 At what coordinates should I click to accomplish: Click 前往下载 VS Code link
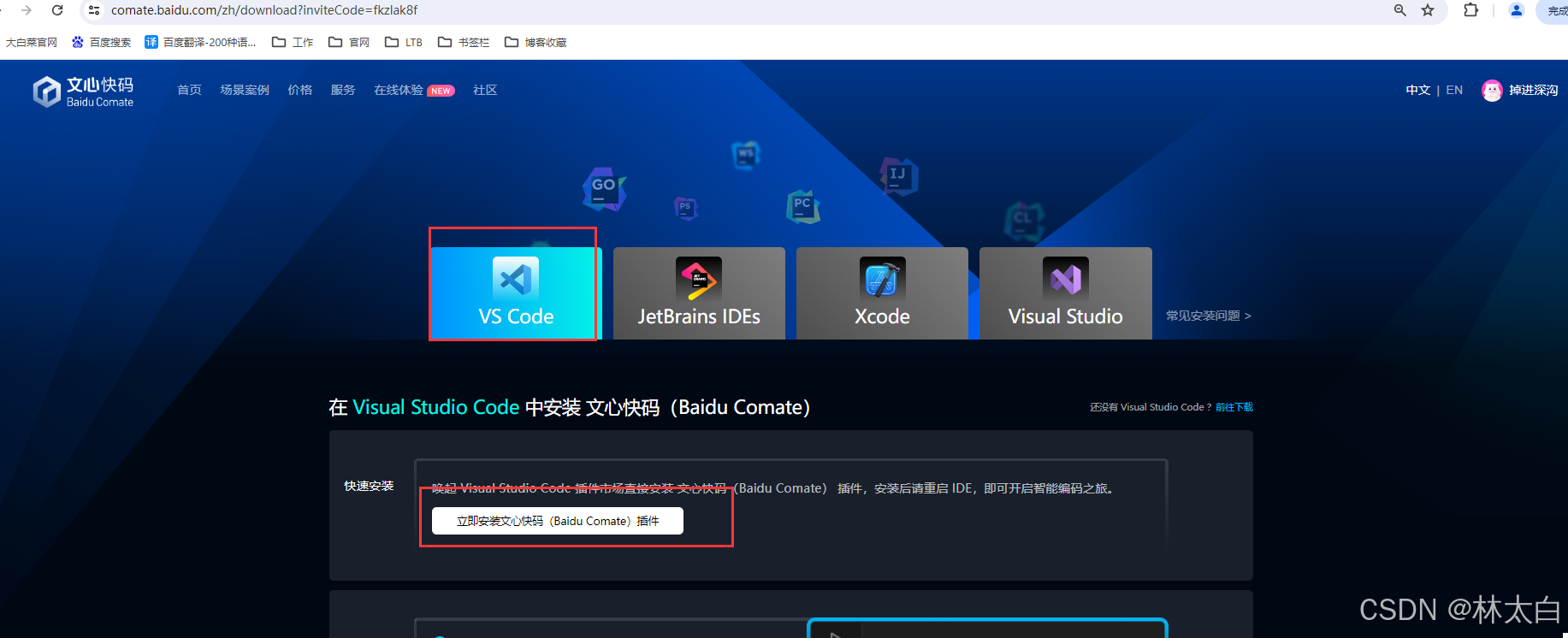tap(1234, 407)
